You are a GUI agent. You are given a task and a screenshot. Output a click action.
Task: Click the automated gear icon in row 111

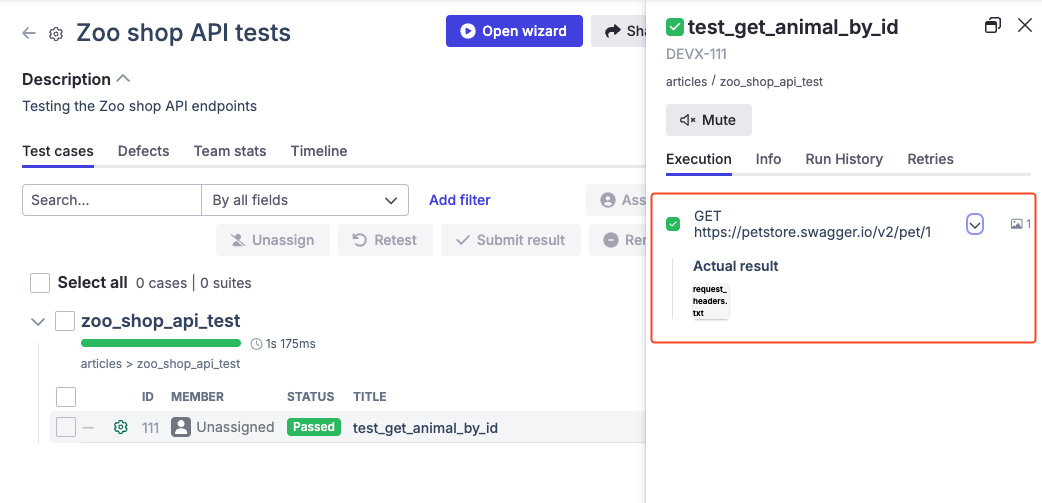click(x=121, y=428)
